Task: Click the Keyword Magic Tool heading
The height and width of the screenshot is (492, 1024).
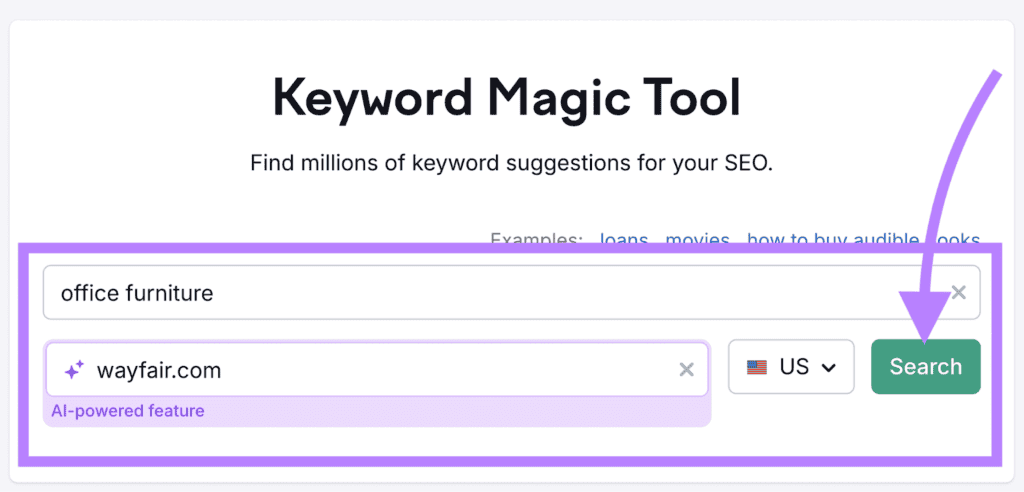Action: [x=506, y=99]
